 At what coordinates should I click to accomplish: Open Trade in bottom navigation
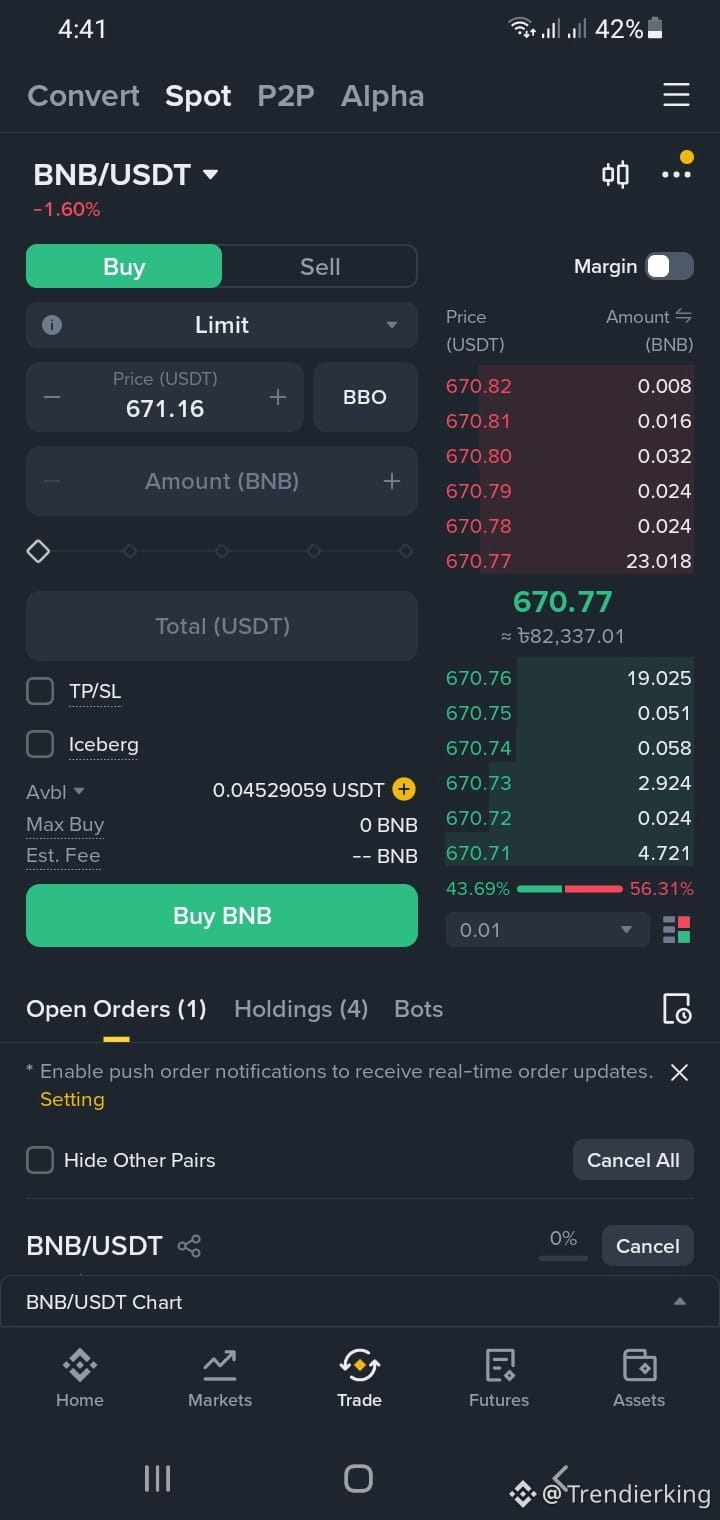(359, 1378)
